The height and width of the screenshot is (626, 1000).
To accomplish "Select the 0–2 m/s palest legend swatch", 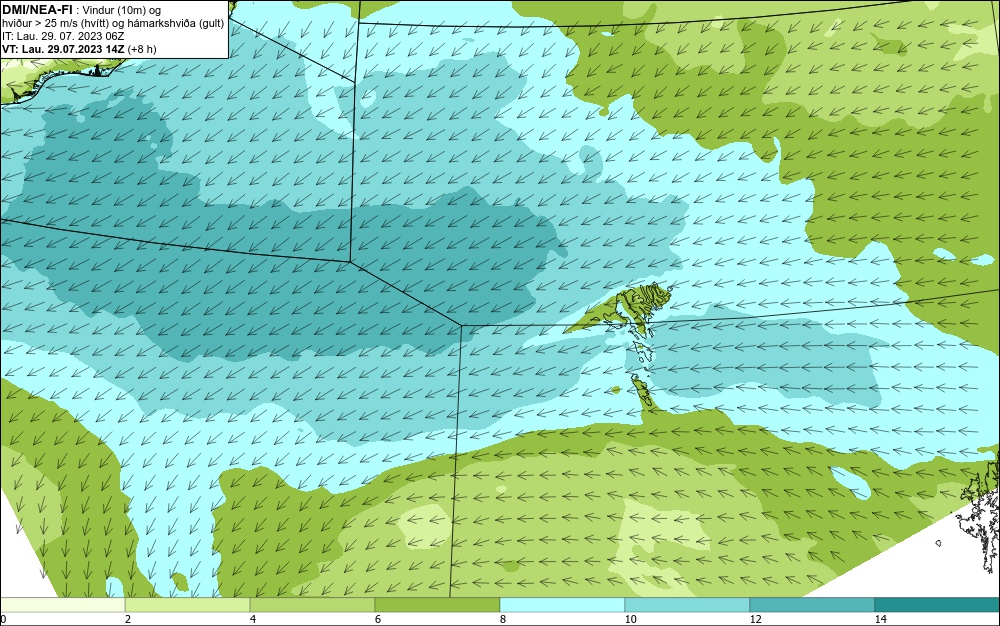I will [x=62, y=605].
